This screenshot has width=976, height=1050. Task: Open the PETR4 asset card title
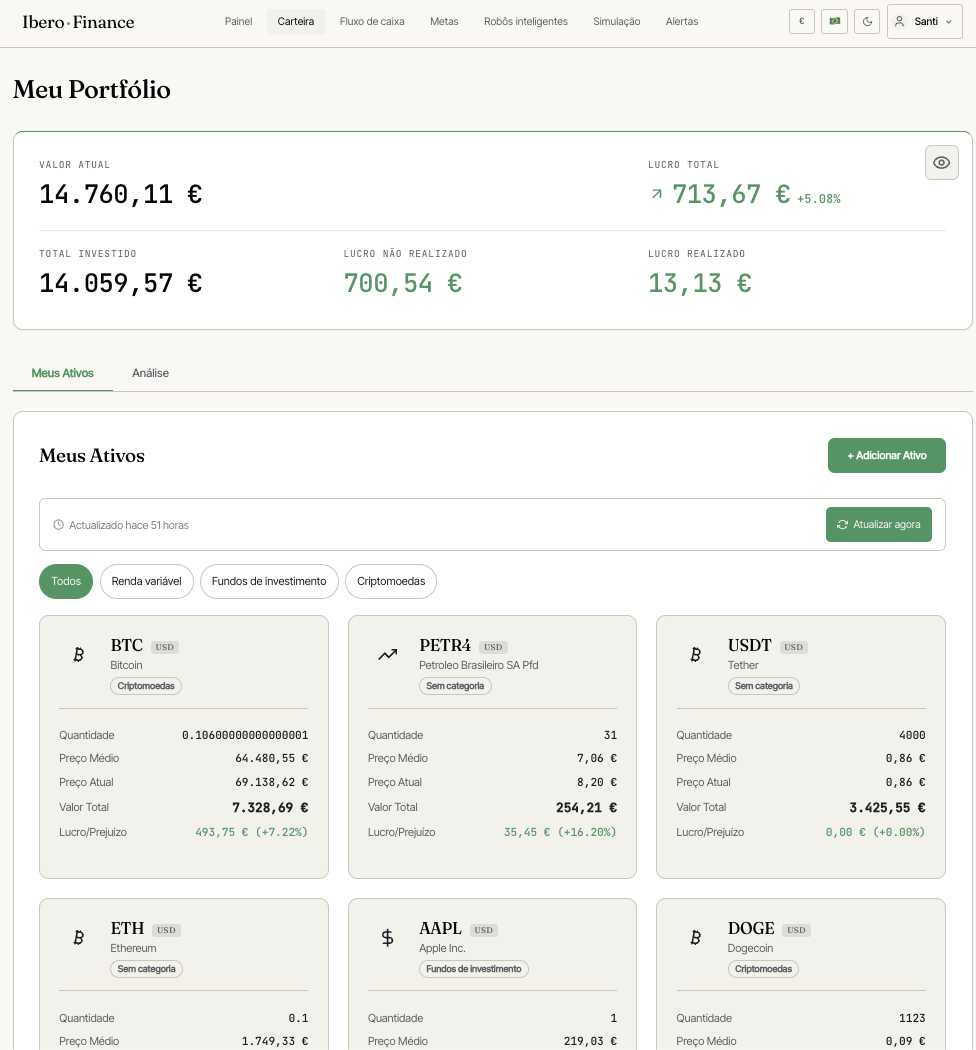pyautogui.click(x=445, y=646)
